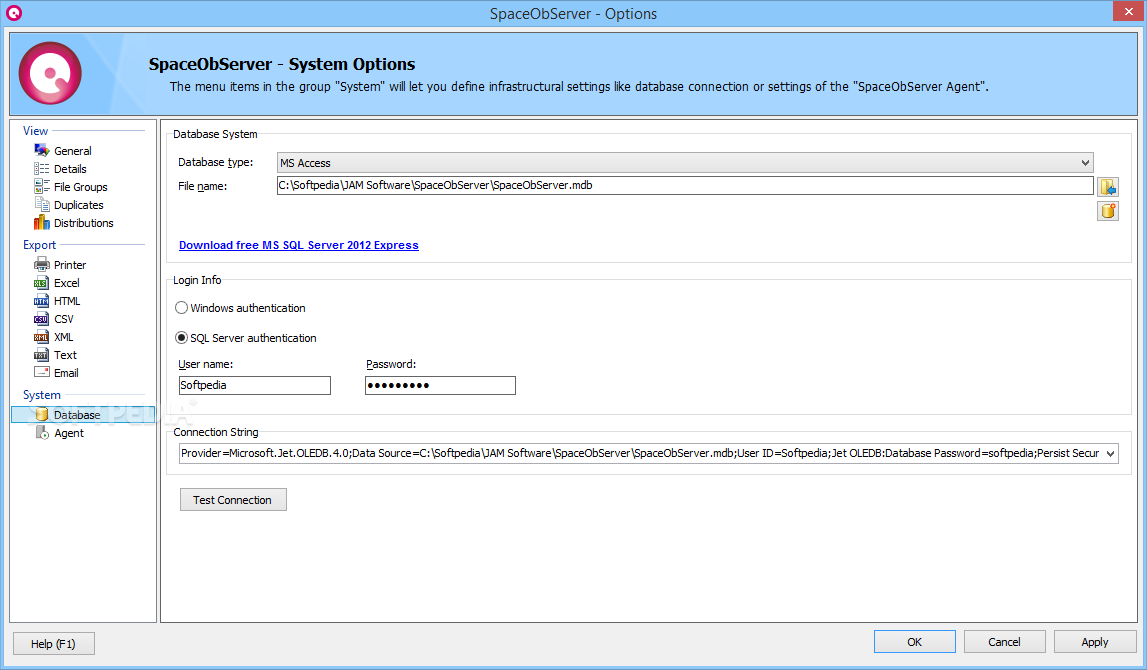Open General options page
The width and height of the screenshot is (1147, 670).
pos(72,151)
